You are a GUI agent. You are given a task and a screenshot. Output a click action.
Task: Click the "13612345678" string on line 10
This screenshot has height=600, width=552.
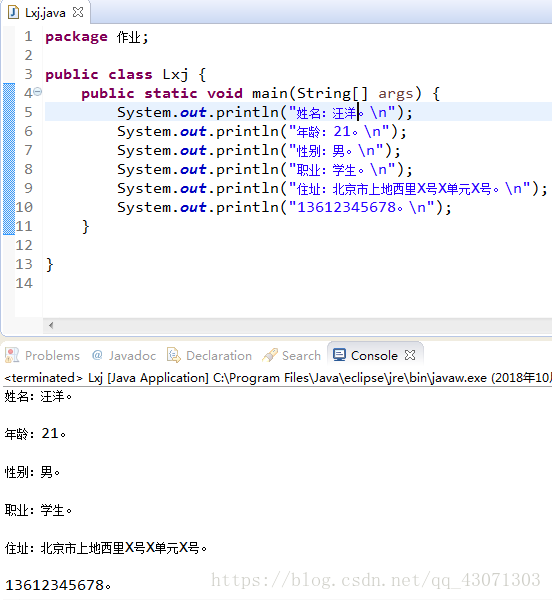[361, 207]
